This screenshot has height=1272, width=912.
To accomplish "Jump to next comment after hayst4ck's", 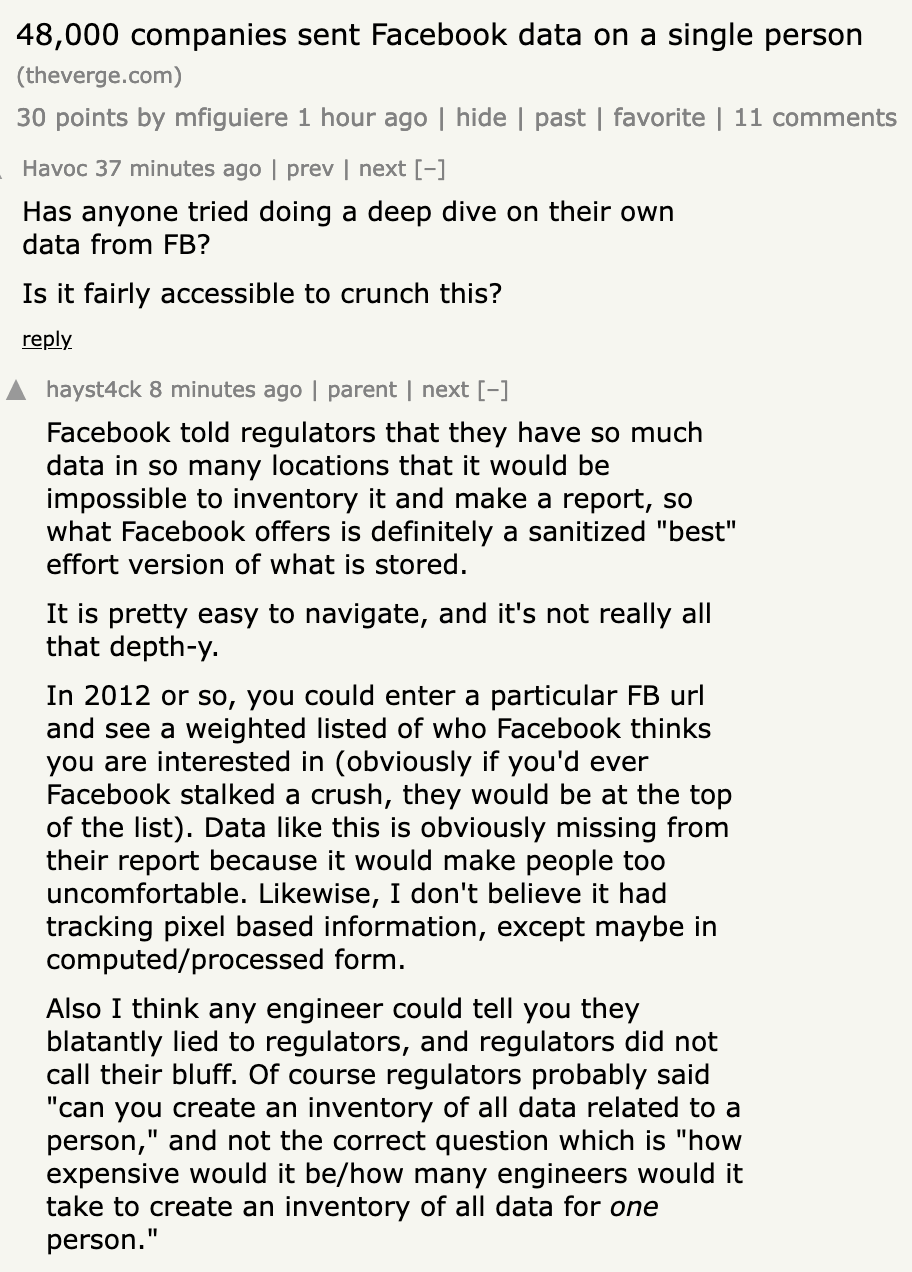I will pyautogui.click(x=445, y=389).
